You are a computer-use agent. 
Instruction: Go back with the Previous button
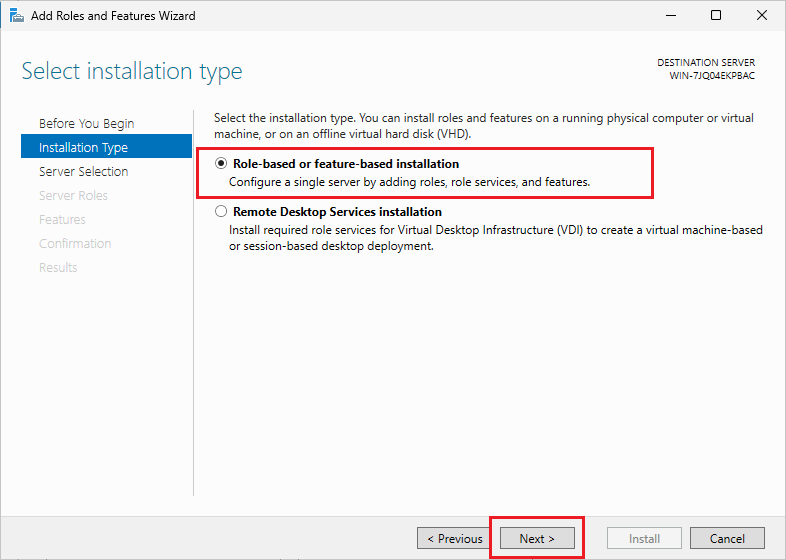click(x=455, y=538)
